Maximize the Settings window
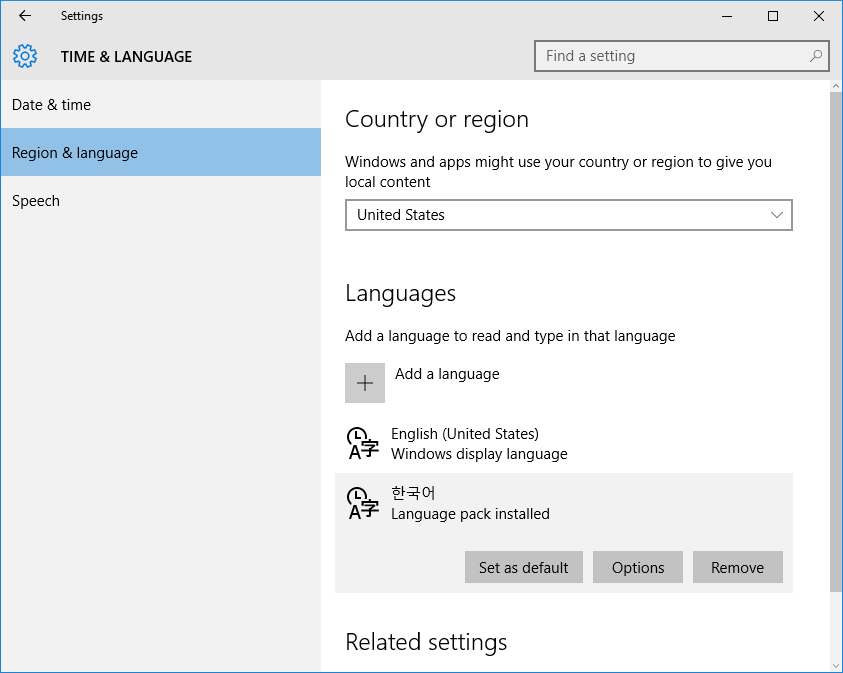This screenshot has width=843, height=673. coord(773,16)
